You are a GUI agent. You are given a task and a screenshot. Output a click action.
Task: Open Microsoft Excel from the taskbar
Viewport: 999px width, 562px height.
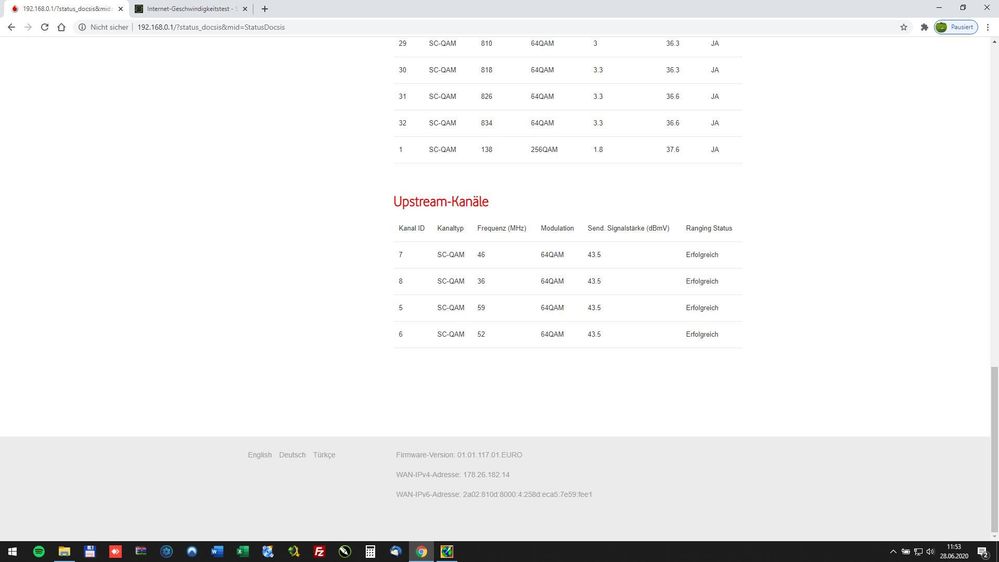242,551
